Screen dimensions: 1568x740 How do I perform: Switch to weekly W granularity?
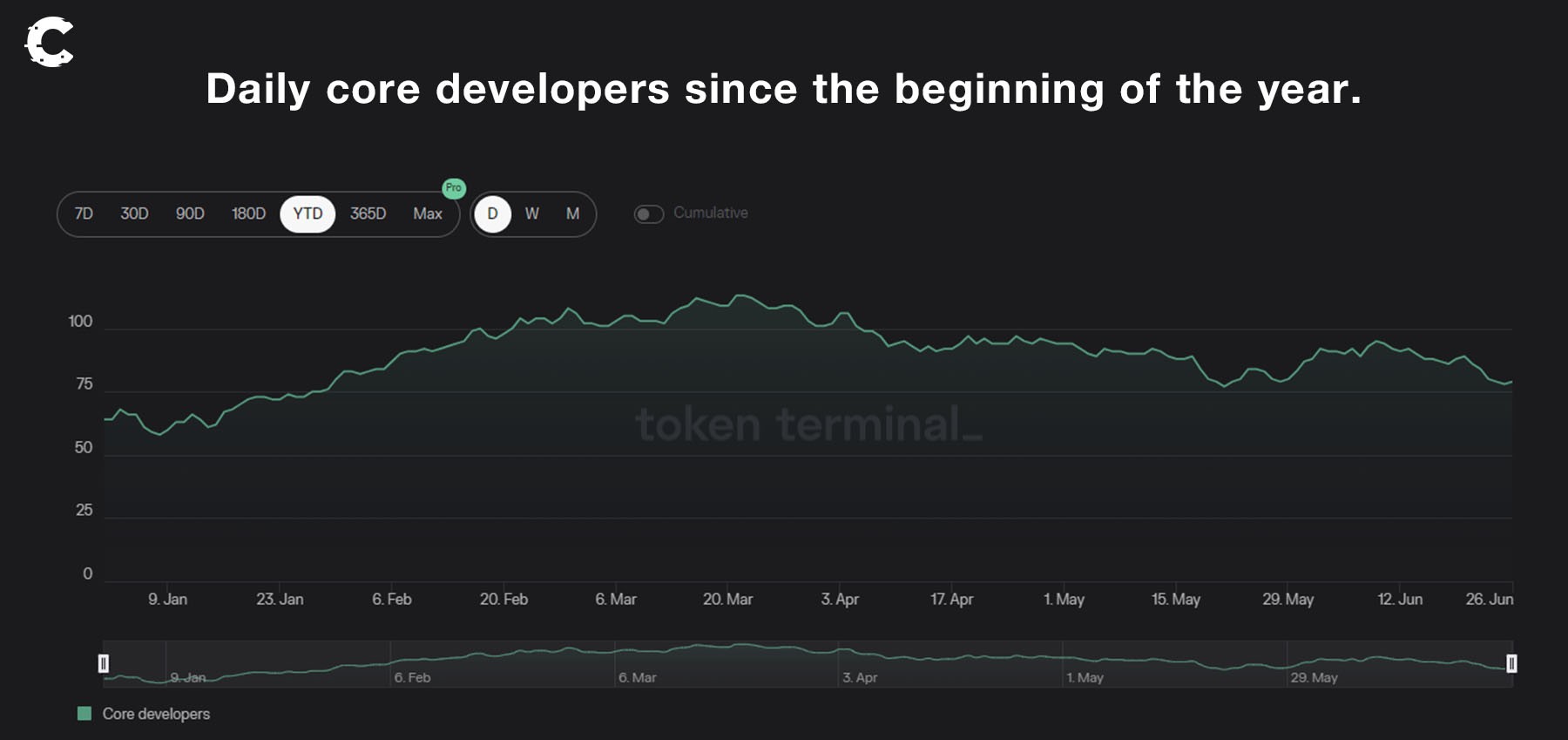coord(532,214)
